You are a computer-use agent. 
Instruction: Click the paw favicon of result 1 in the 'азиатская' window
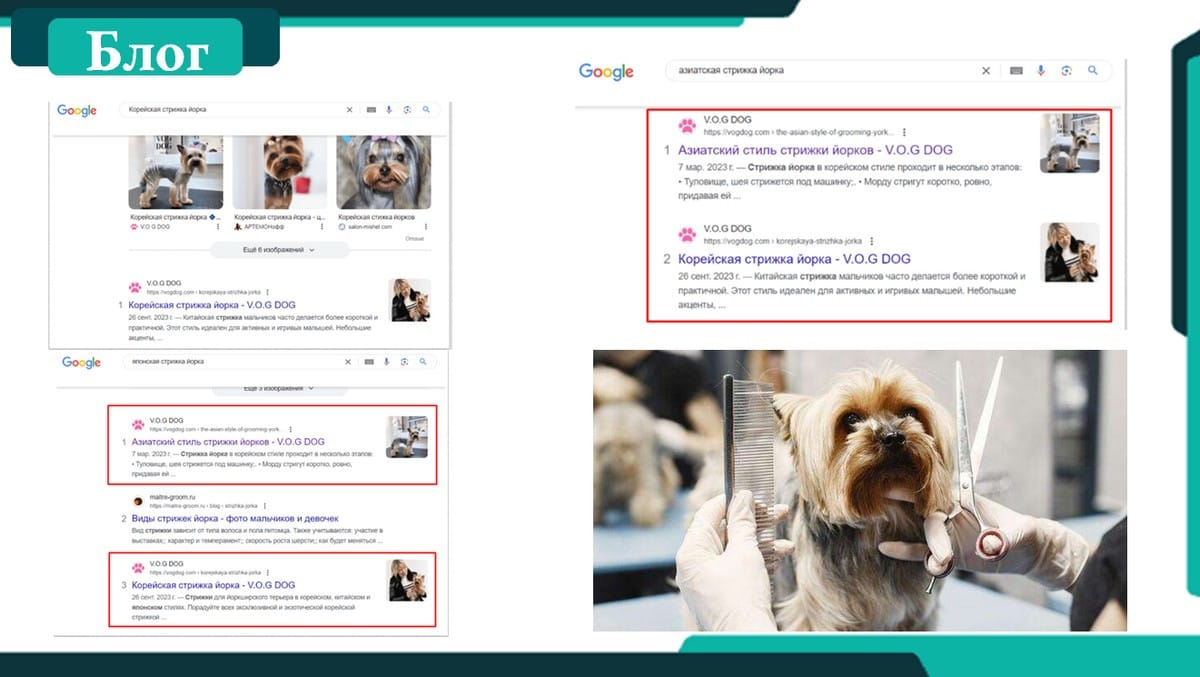coord(687,126)
